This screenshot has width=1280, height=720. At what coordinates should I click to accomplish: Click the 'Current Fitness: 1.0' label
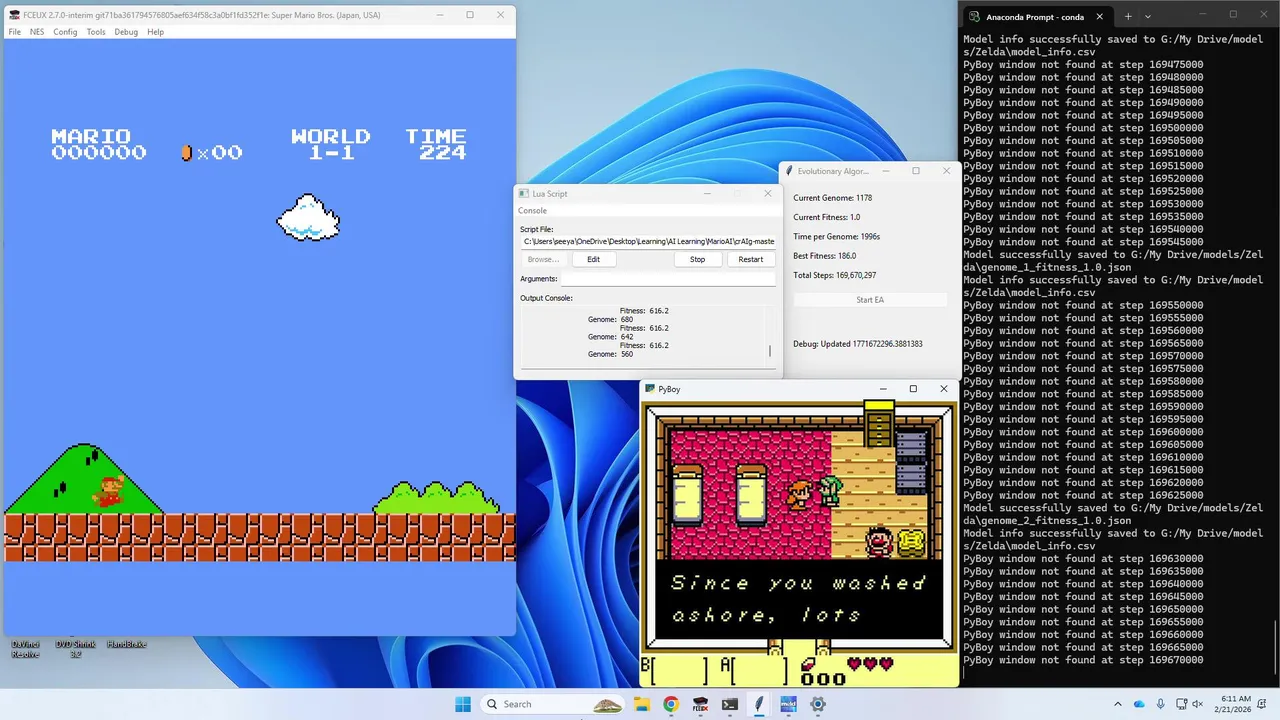point(827,217)
